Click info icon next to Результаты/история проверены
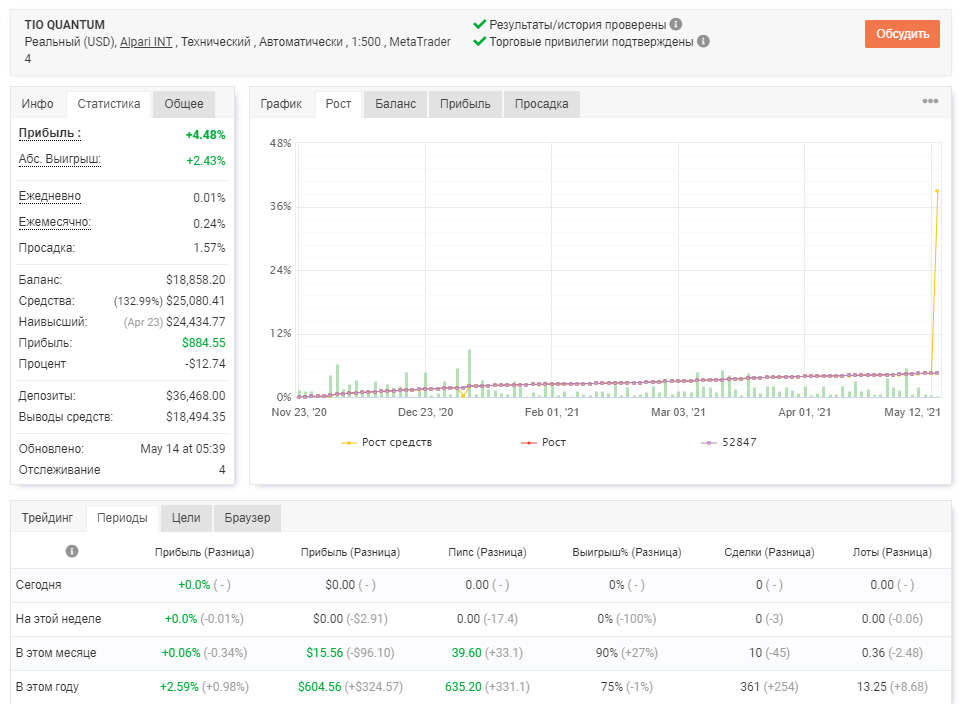This screenshot has height=704, width=959. tap(676, 24)
